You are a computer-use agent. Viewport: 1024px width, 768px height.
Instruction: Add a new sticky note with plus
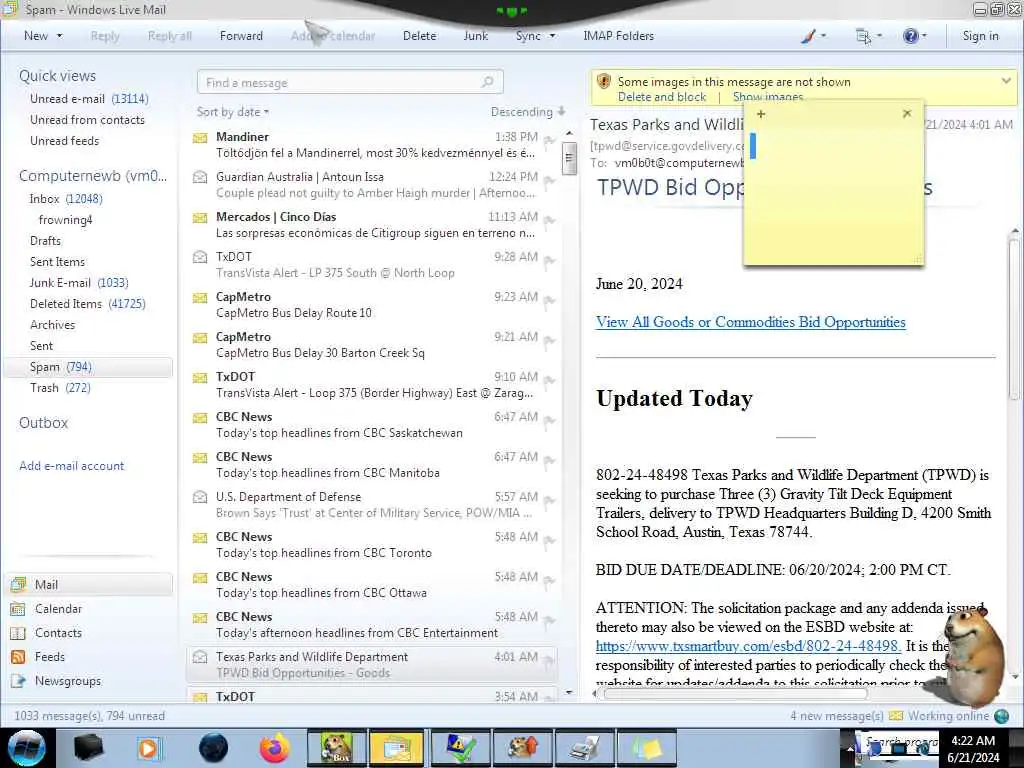pyautogui.click(x=760, y=114)
